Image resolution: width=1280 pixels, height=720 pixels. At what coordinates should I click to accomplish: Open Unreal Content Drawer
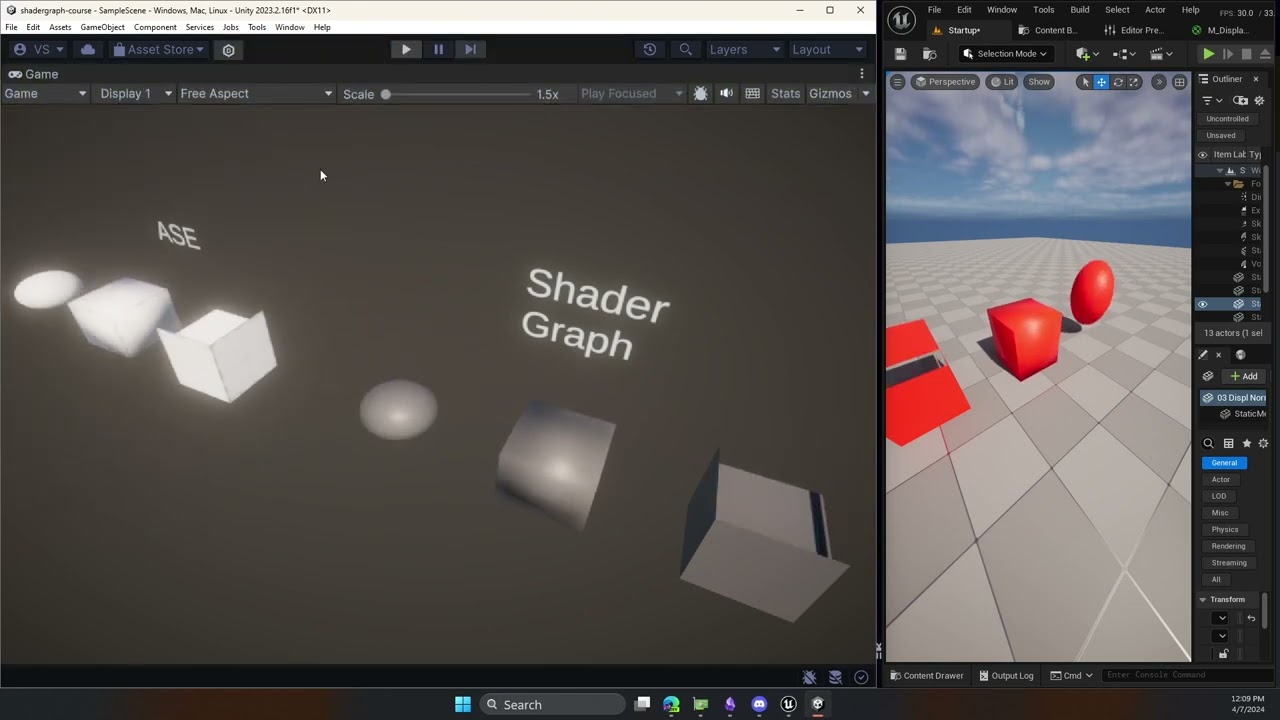[x=926, y=676]
